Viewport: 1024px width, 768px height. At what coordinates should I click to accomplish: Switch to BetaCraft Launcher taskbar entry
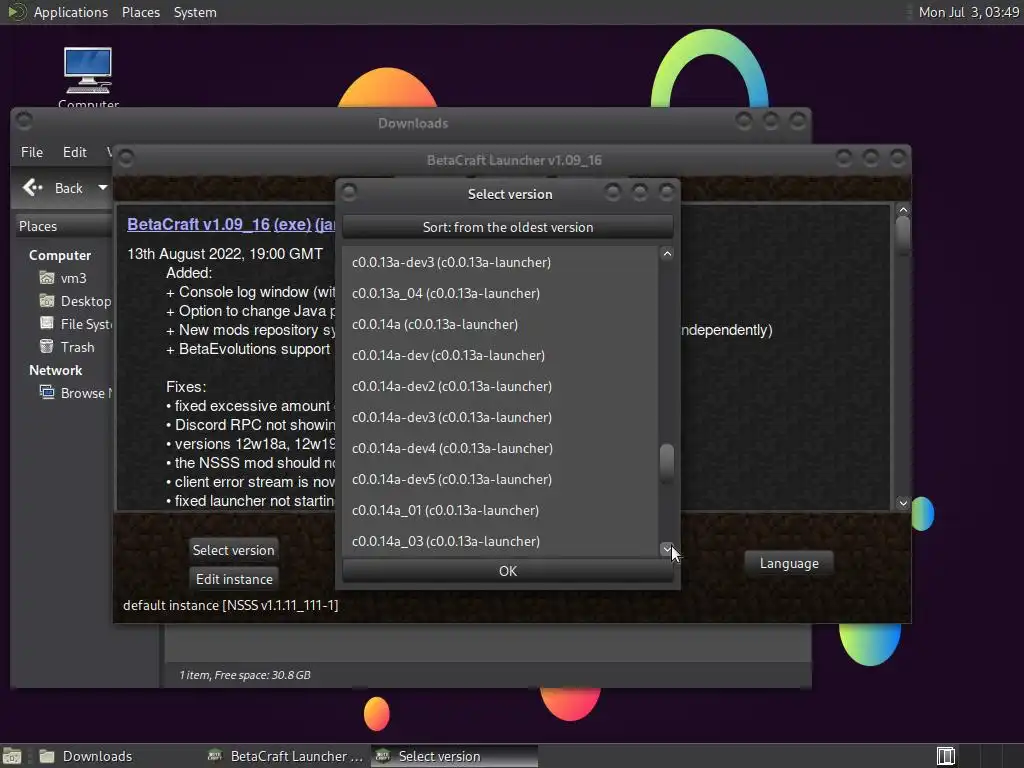(x=285, y=756)
